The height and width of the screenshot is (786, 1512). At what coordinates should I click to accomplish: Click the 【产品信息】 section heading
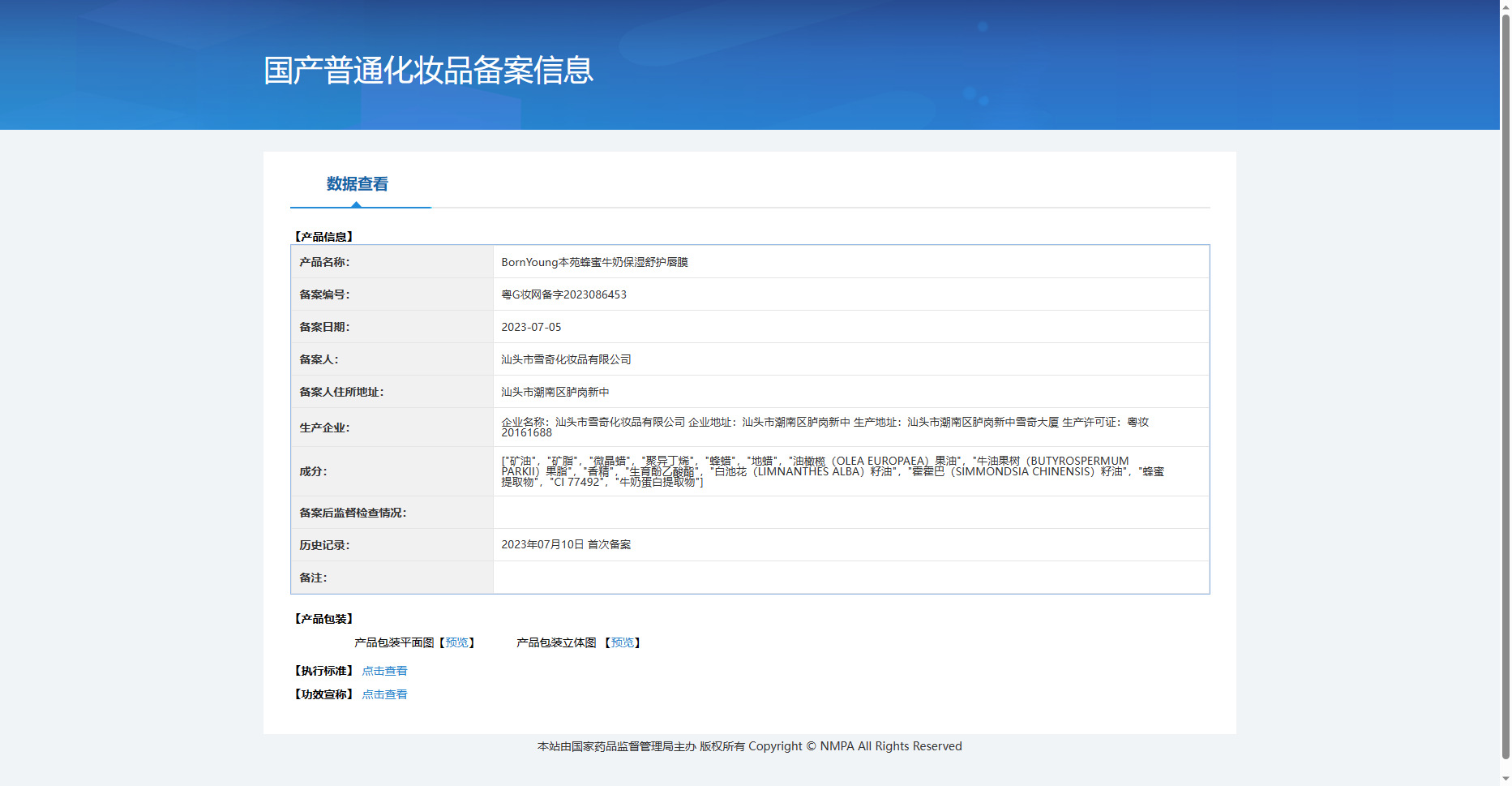pyautogui.click(x=323, y=237)
